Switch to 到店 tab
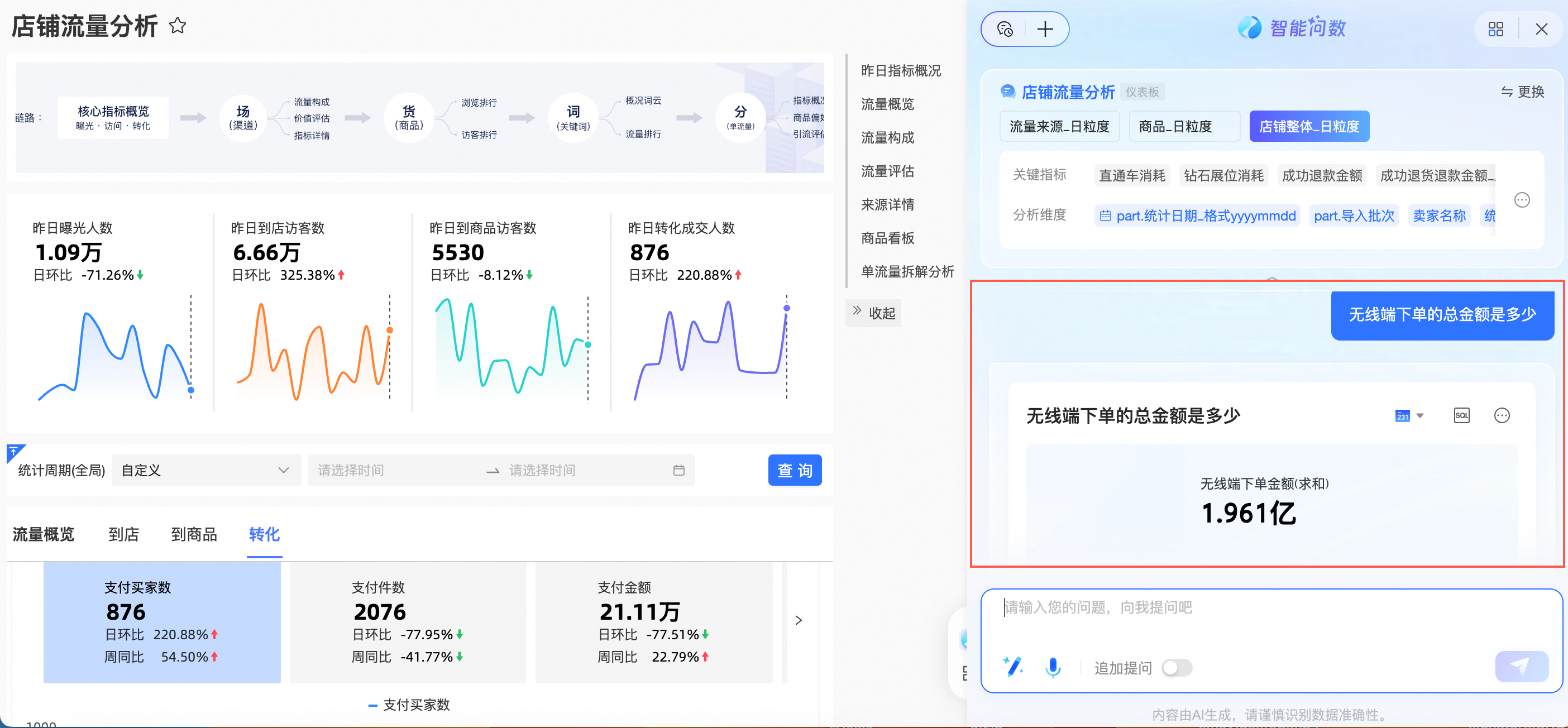Image resolution: width=1568 pixels, height=728 pixels. pyautogui.click(x=123, y=534)
